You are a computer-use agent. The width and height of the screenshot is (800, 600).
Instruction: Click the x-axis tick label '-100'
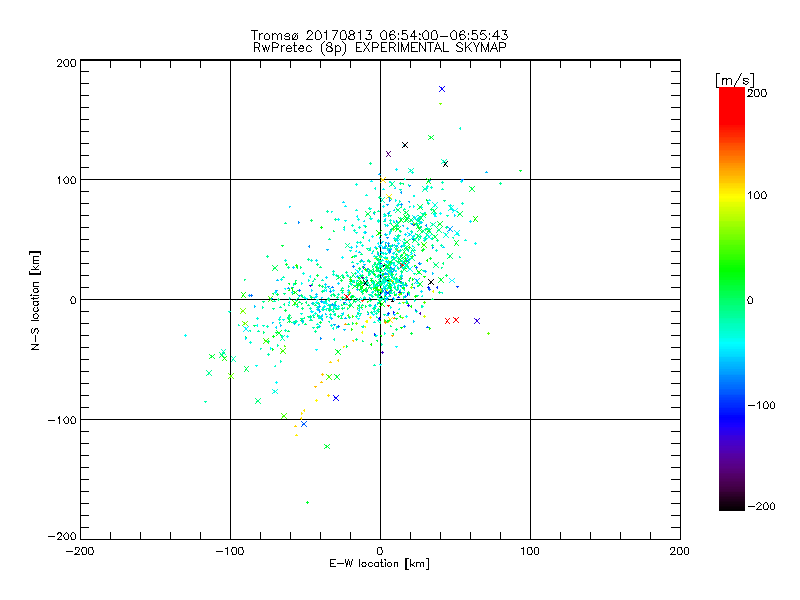[x=230, y=551]
